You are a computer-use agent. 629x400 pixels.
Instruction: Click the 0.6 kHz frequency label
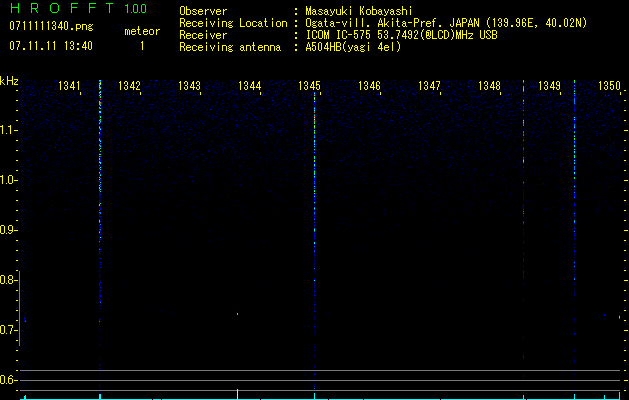tap(7, 380)
